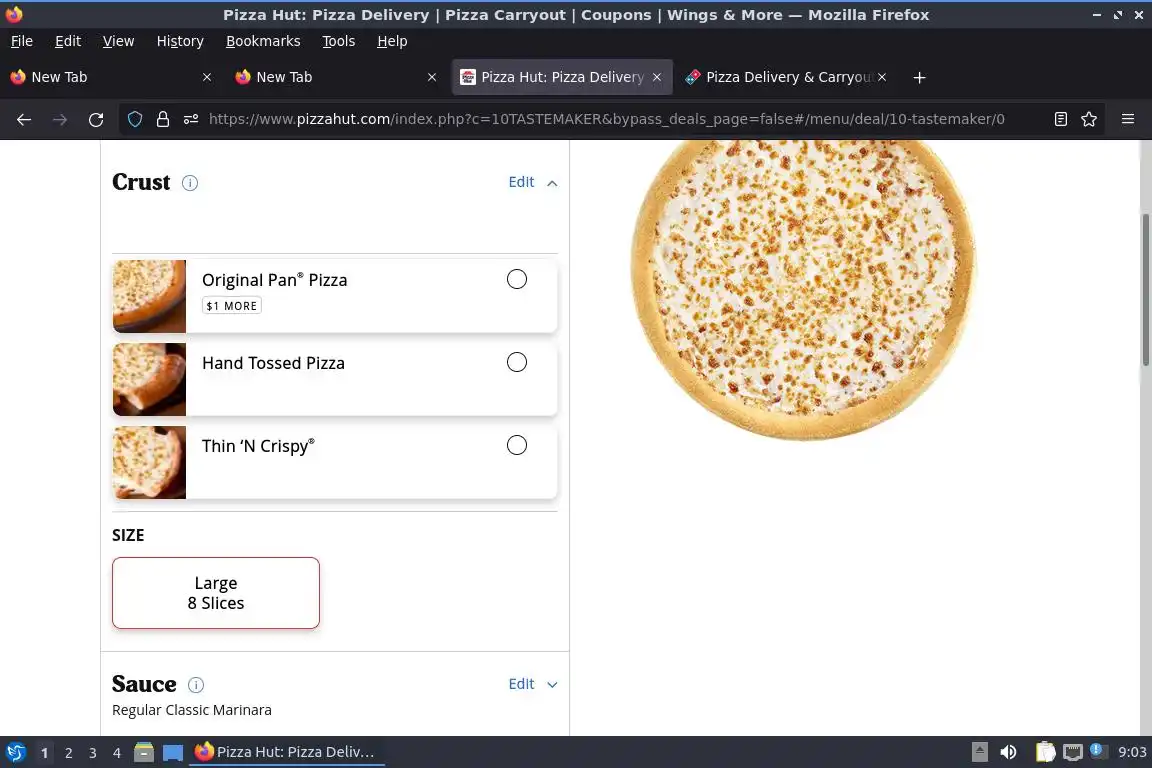
Task: Open a new tab with the plus button
Action: (919, 77)
